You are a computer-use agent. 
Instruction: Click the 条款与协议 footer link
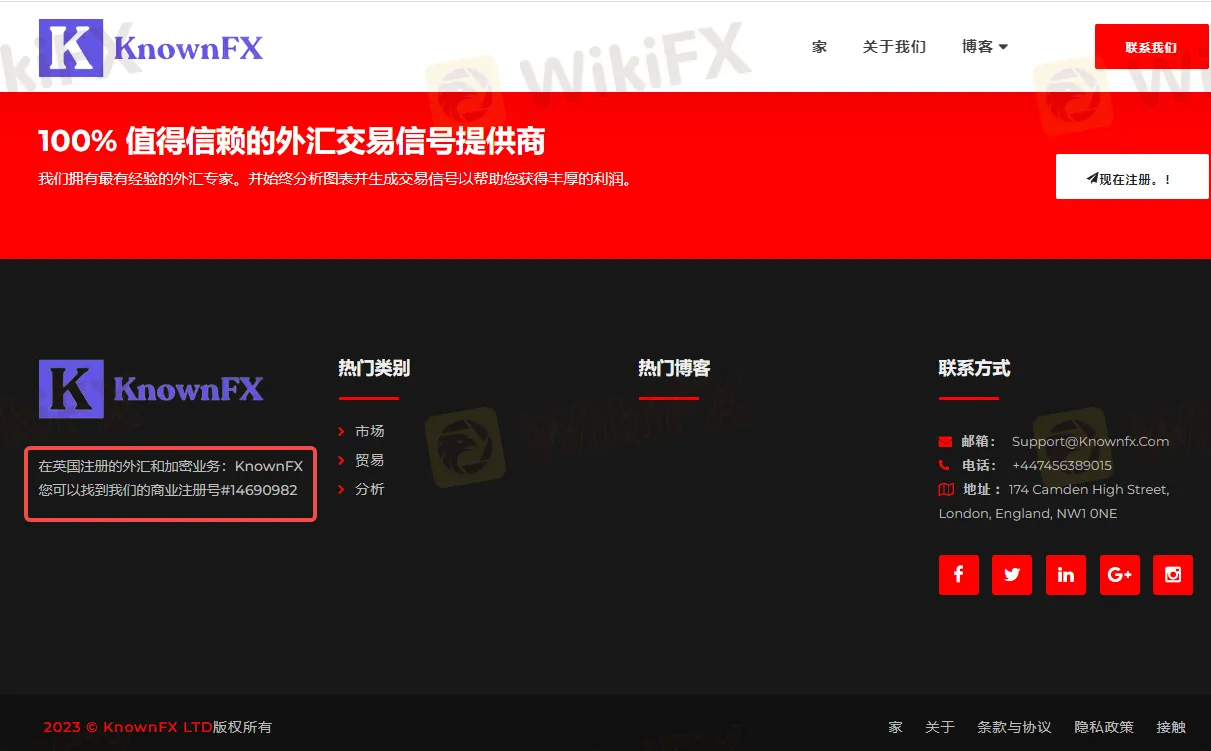[1015, 727]
